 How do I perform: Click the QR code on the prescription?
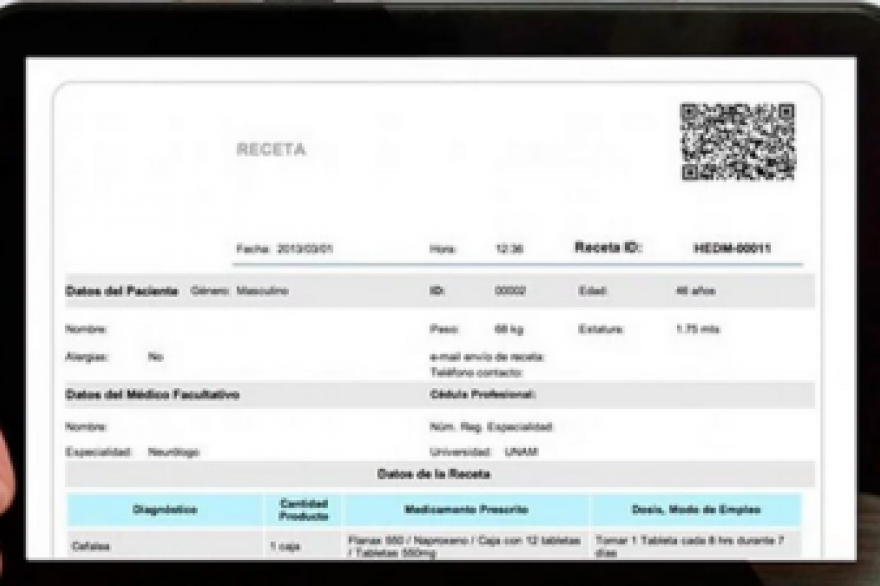[738, 142]
